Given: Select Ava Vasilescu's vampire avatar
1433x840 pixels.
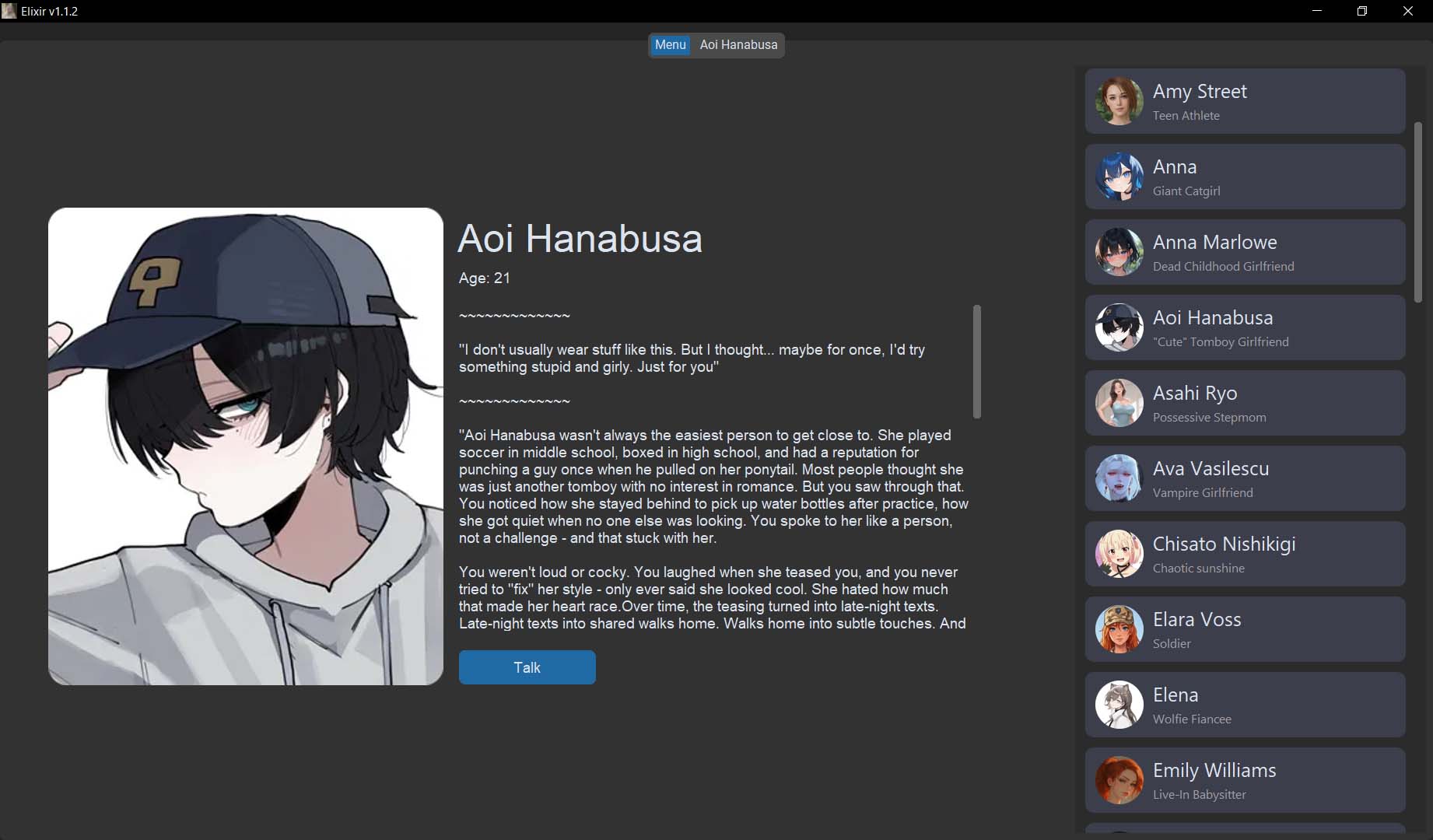Looking at the screenshot, I should [1119, 478].
